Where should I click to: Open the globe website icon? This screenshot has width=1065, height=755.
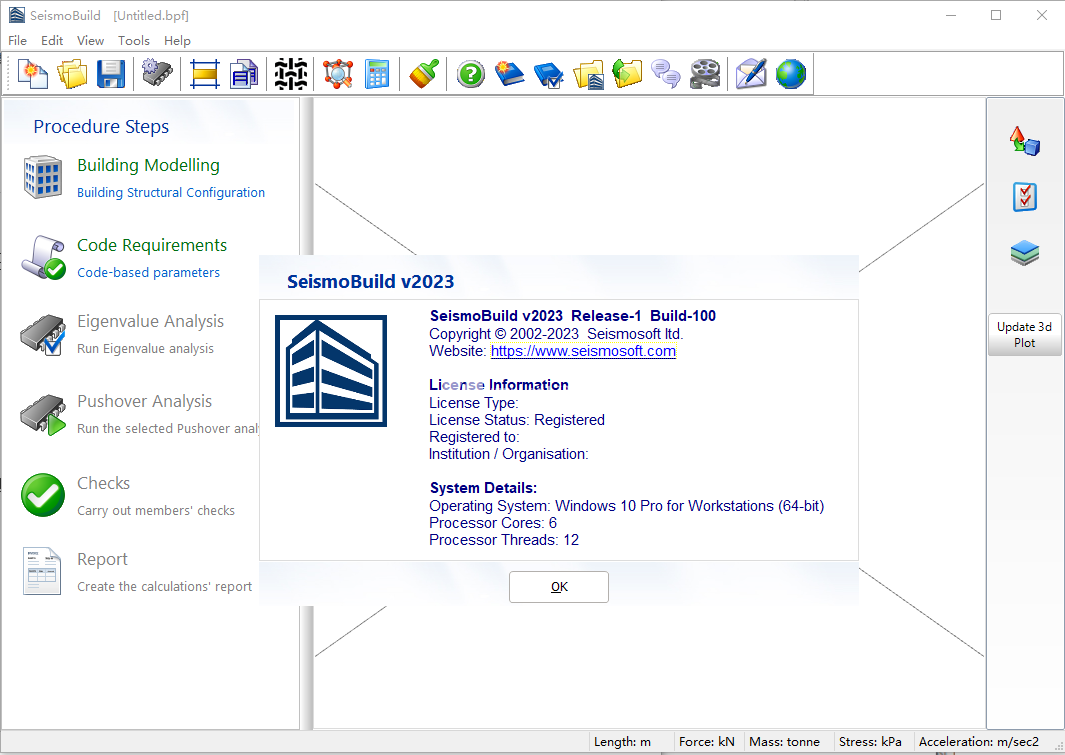(x=791, y=74)
